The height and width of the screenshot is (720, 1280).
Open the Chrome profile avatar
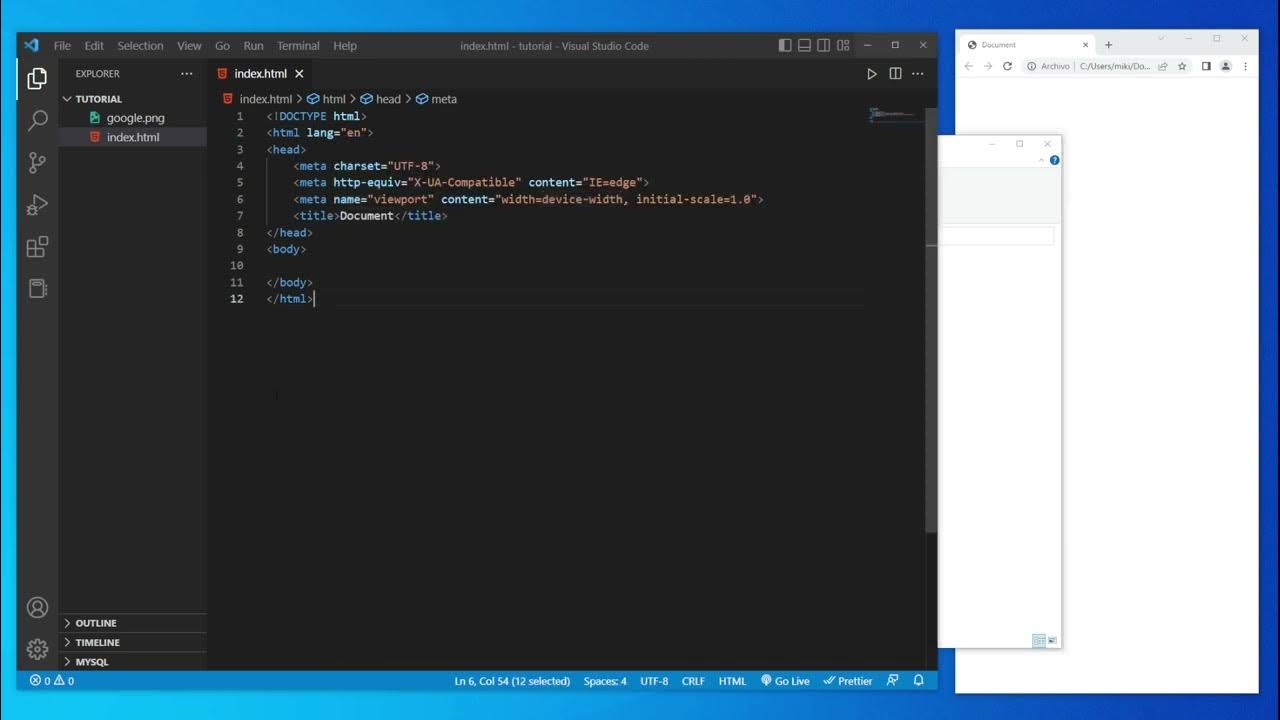1225,66
